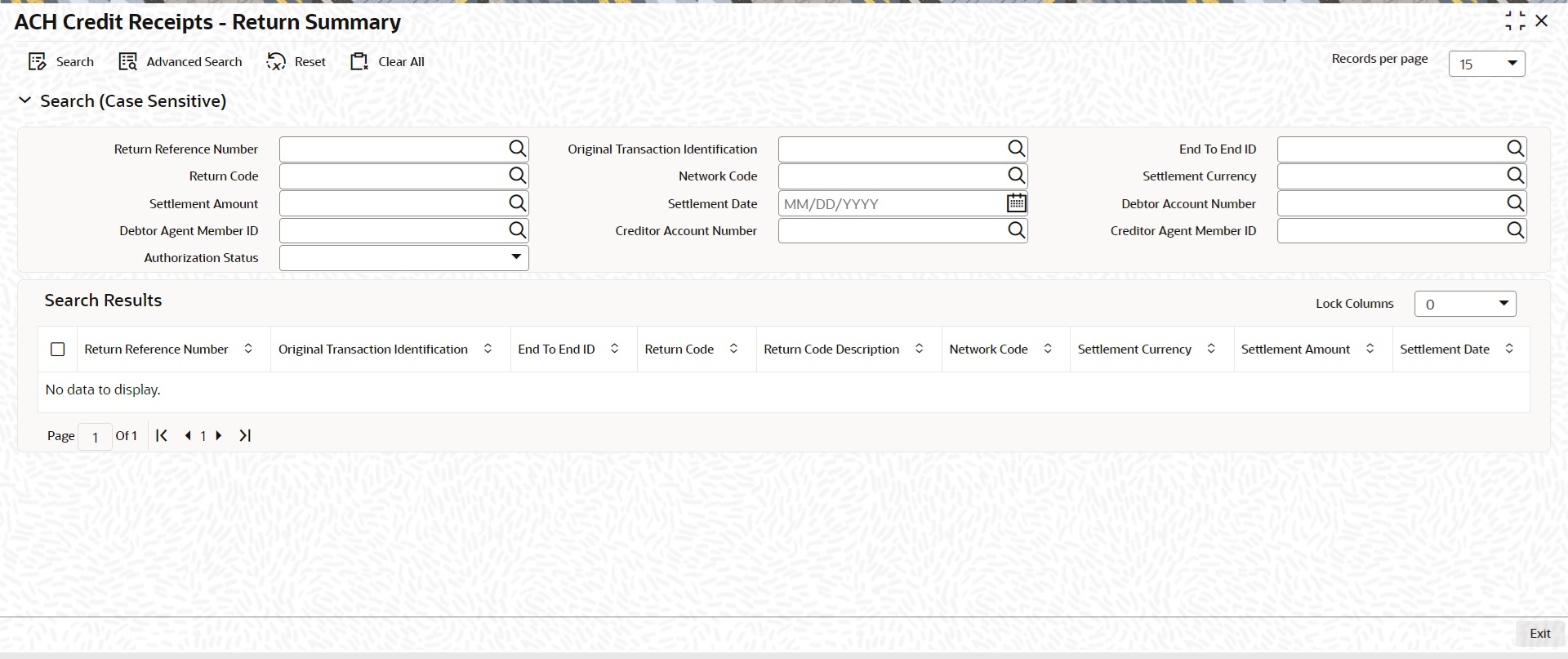Open lookup for Settlement Currency field
1568x659 pixels.
click(x=1515, y=176)
